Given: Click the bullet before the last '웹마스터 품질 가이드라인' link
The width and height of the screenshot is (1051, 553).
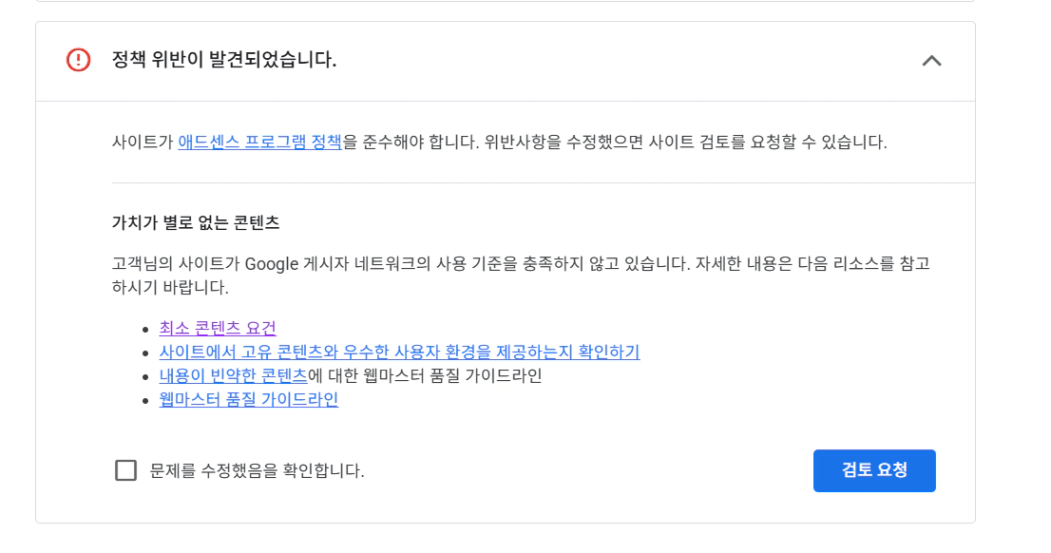Looking at the screenshot, I should (147, 401).
